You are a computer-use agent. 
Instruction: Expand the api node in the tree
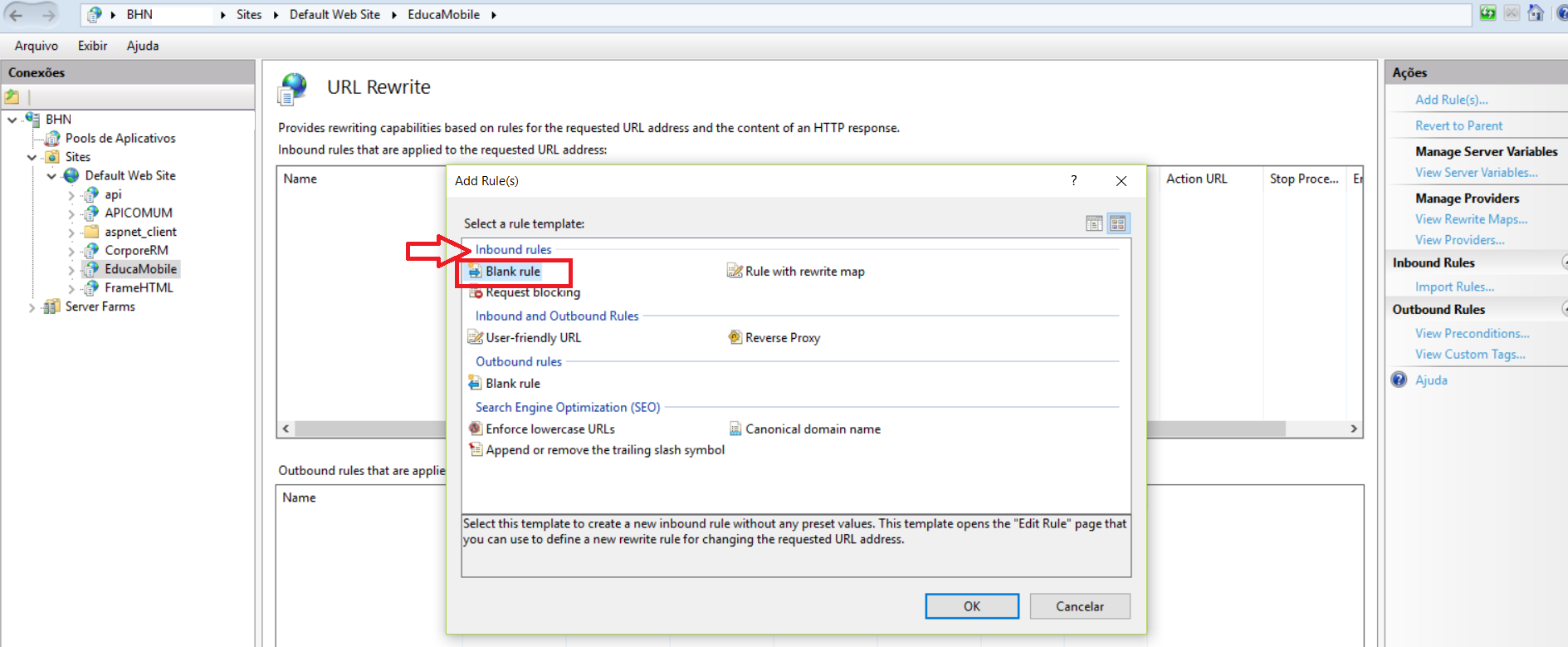[x=71, y=195]
